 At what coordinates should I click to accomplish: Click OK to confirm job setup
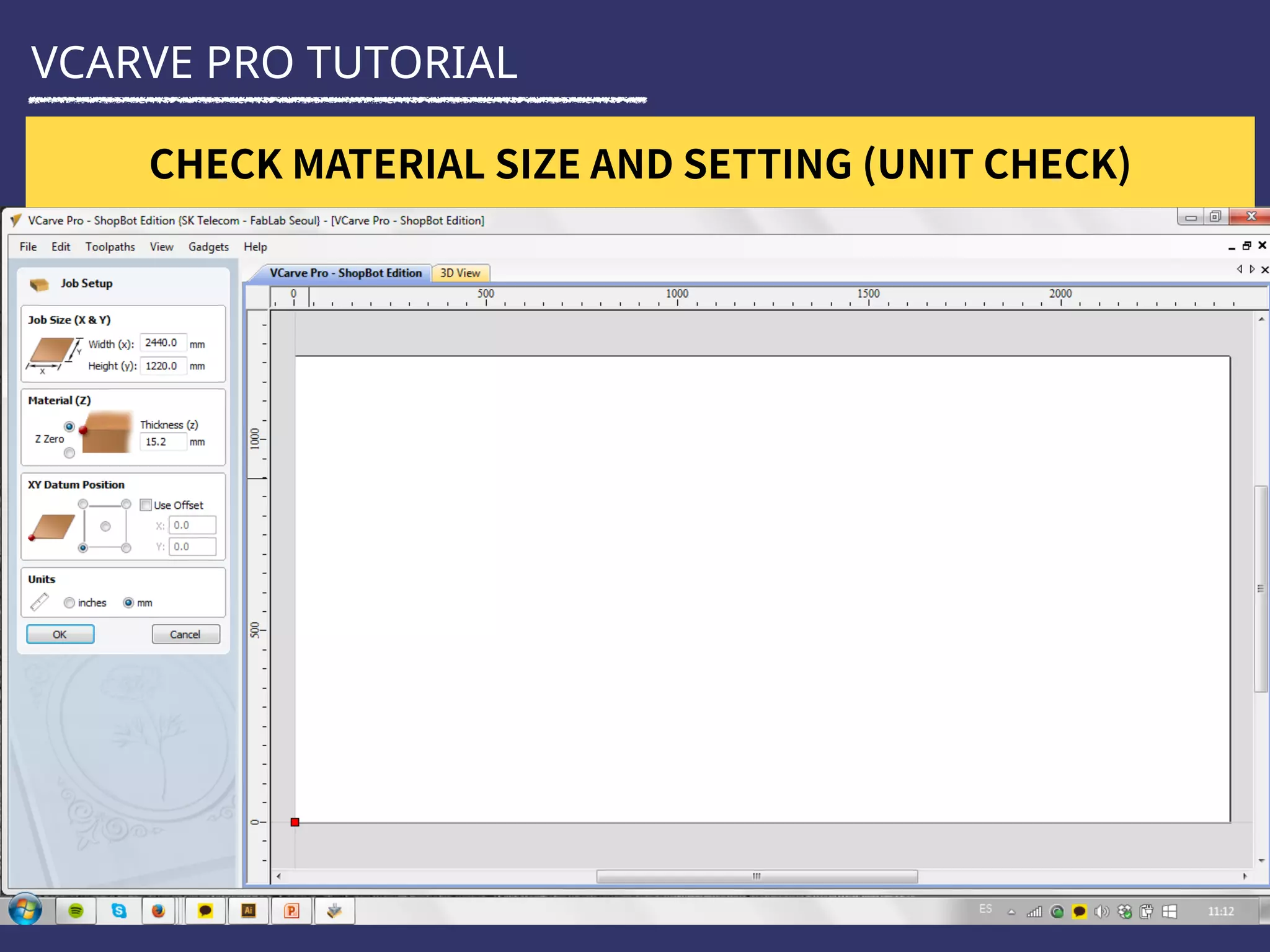[60, 634]
